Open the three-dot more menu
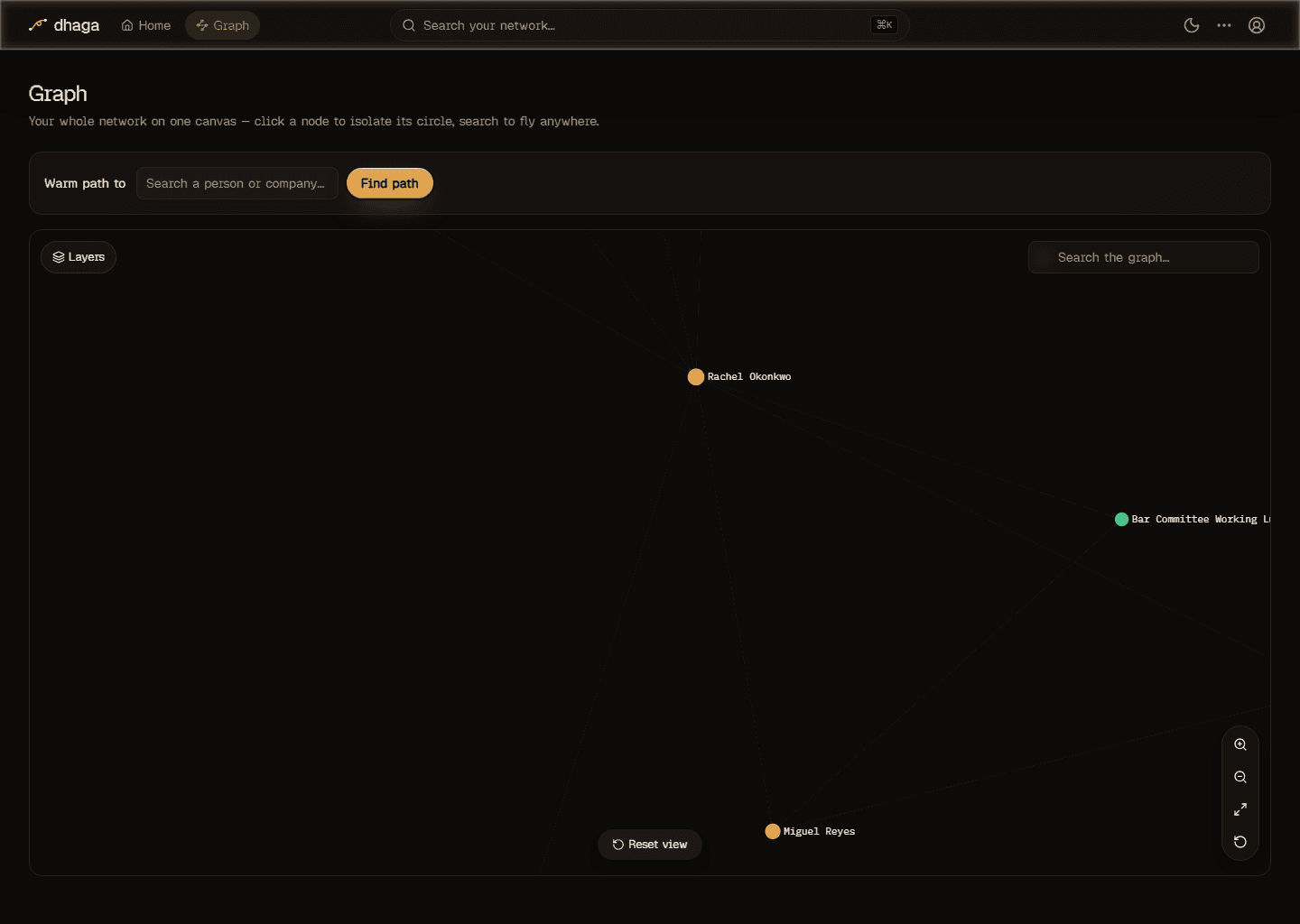1300x924 pixels. coord(1224,25)
